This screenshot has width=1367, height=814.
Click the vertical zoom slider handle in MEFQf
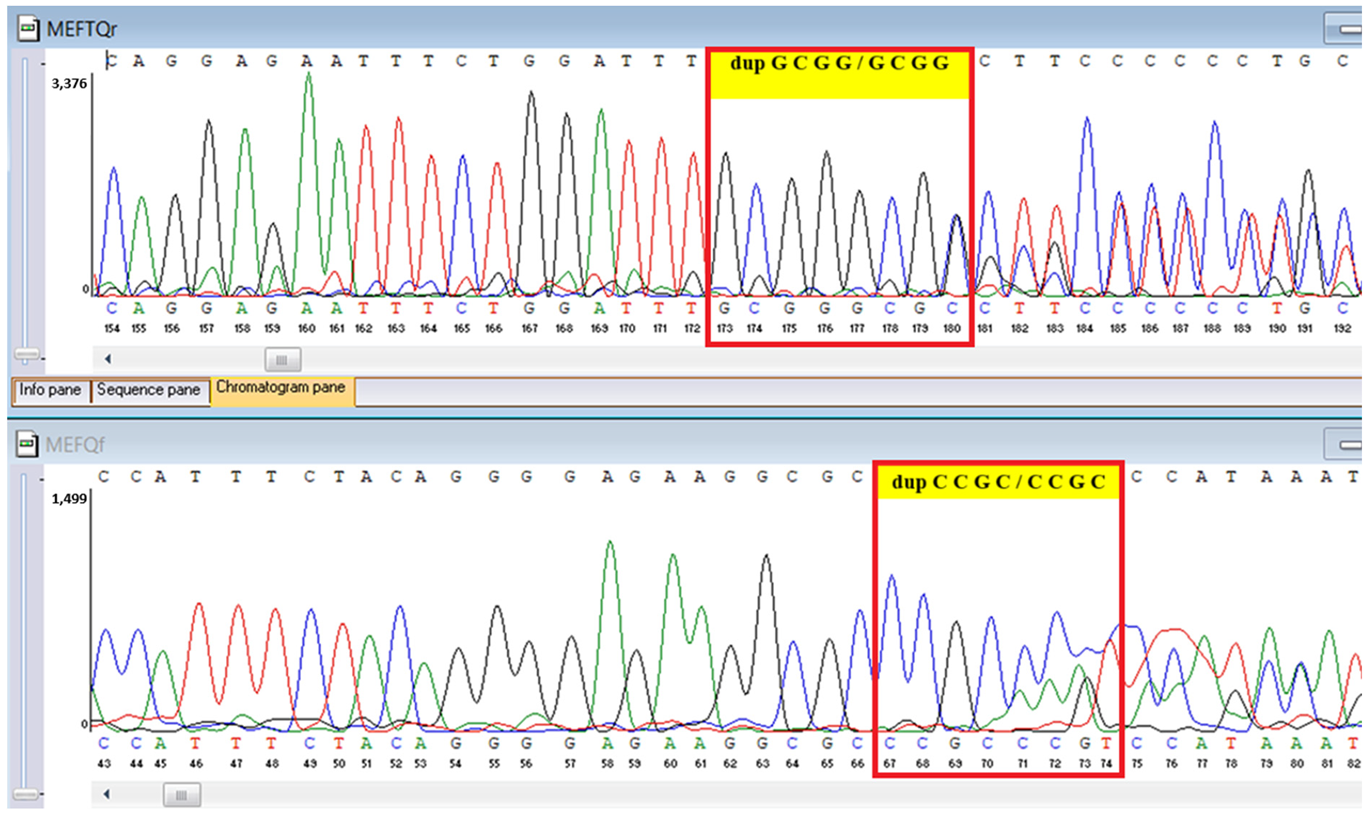click(x=27, y=795)
